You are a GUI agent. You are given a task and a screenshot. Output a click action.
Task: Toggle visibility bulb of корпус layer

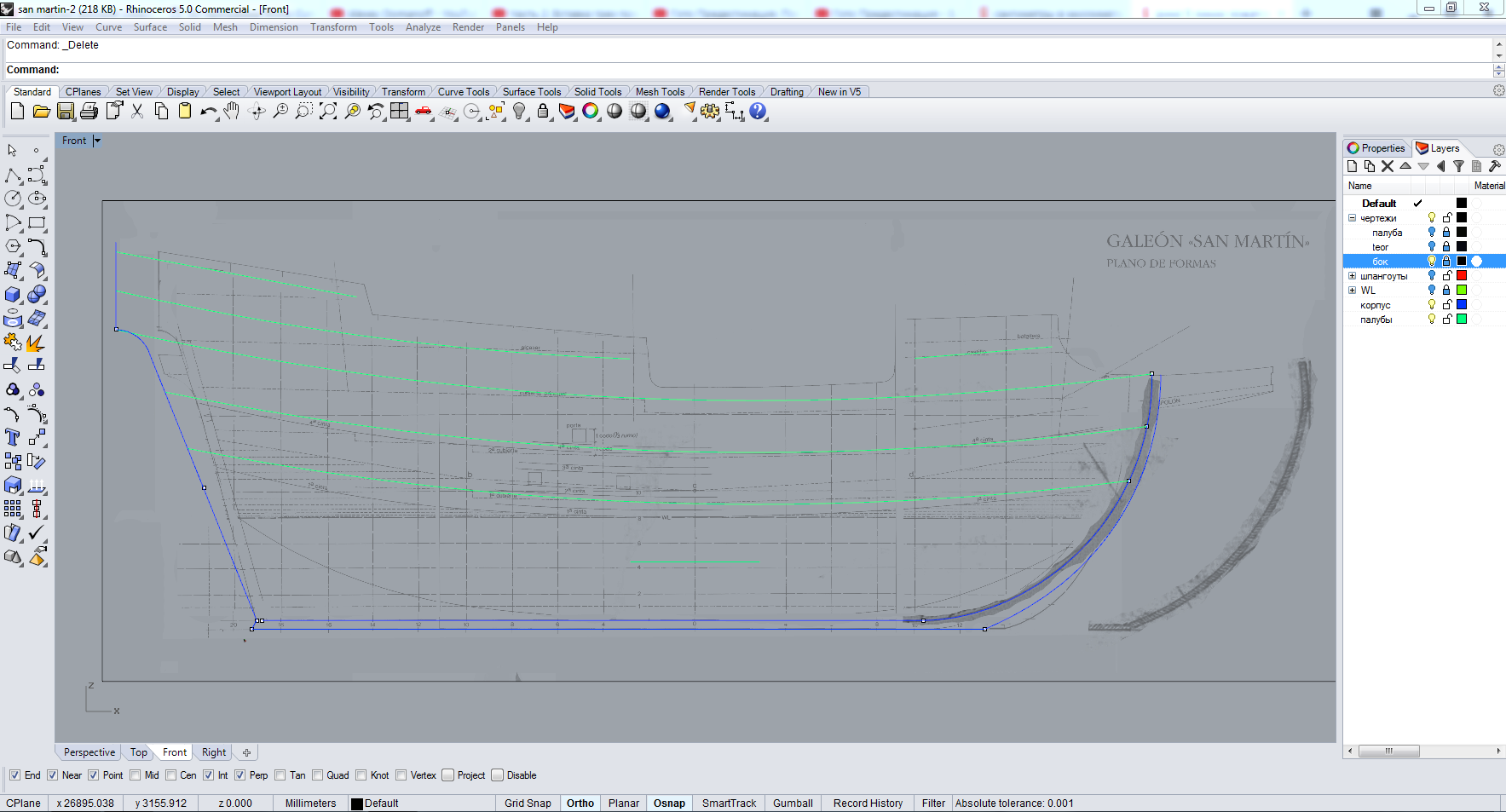[x=1432, y=305]
